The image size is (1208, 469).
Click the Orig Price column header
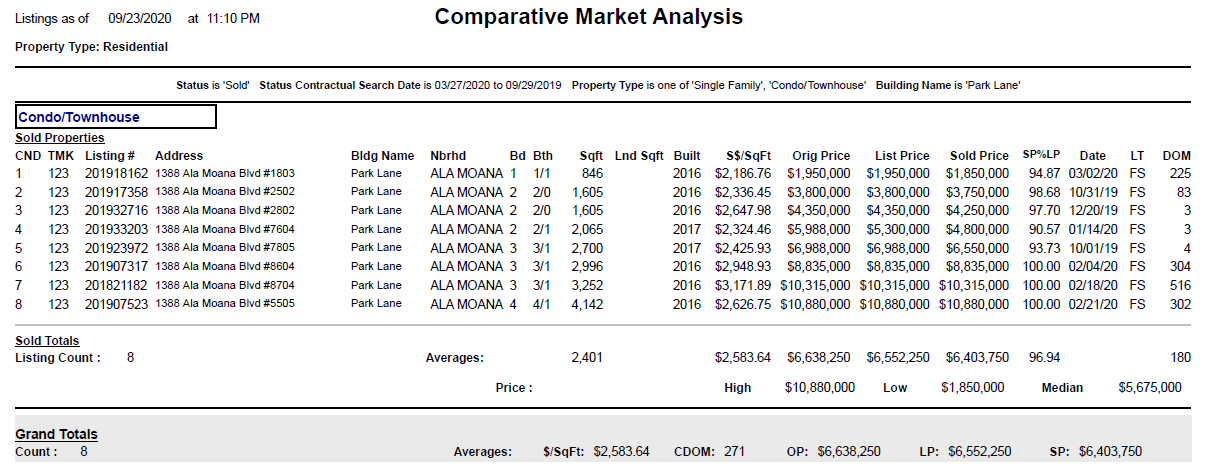821,156
